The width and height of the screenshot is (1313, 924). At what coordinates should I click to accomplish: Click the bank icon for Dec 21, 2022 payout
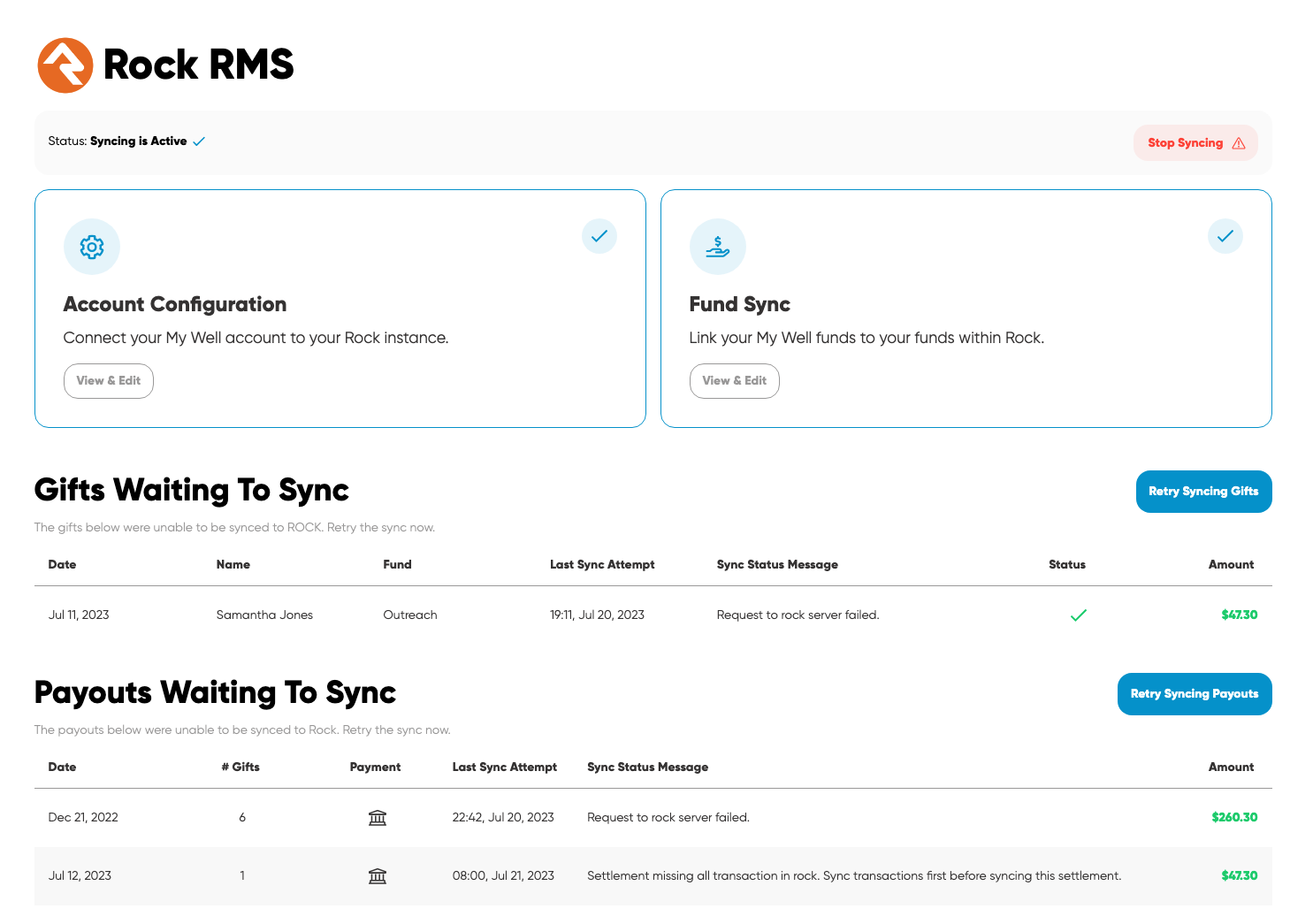click(378, 818)
